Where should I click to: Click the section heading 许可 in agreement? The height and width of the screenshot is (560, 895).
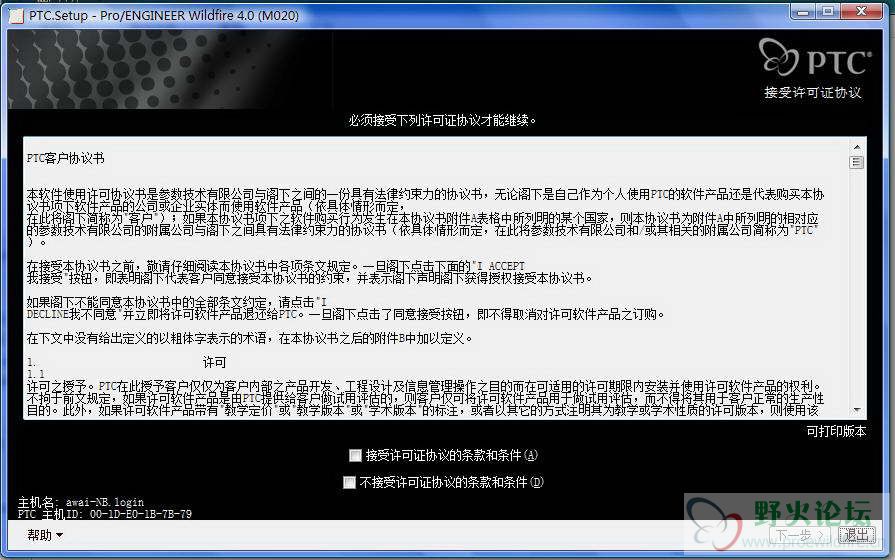tap(215, 362)
